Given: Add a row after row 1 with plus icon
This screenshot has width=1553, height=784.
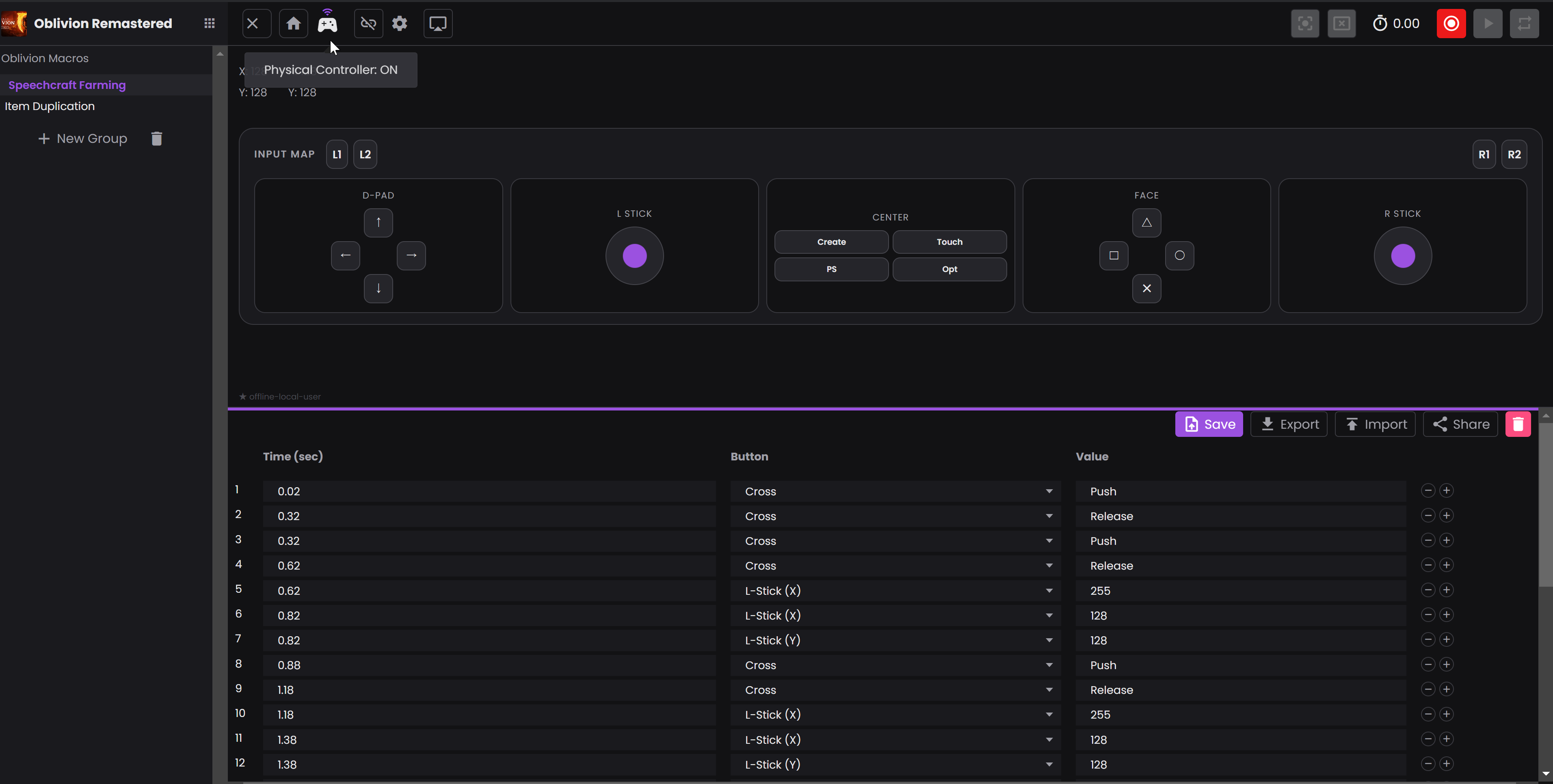Looking at the screenshot, I should pyautogui.click(x=1446, y=490).
